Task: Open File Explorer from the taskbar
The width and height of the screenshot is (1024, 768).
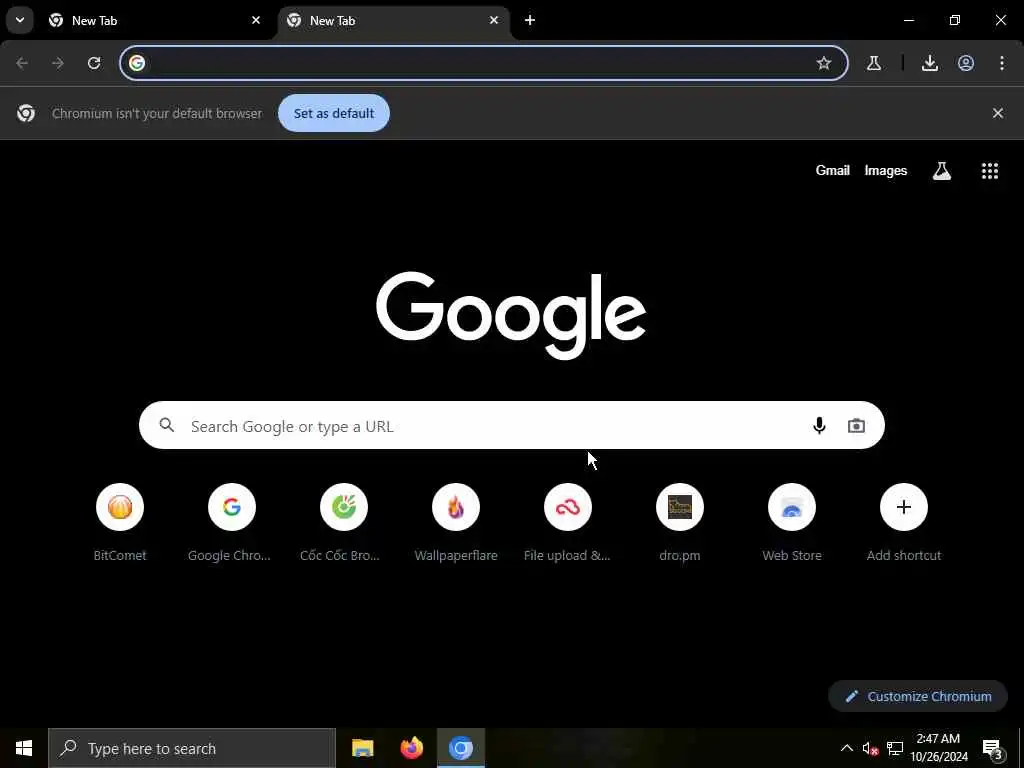Action: pos(362,748)
